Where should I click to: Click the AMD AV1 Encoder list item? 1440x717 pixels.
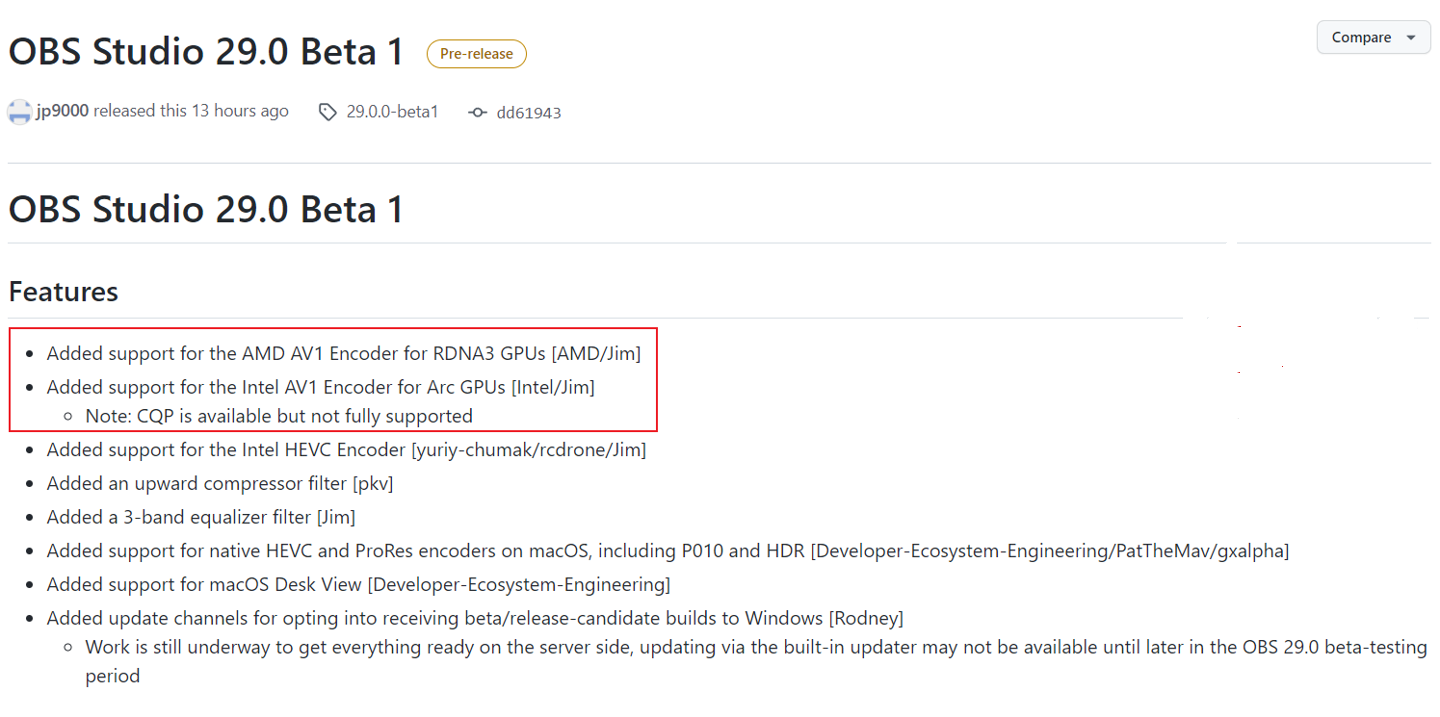[x=343, y=353]
